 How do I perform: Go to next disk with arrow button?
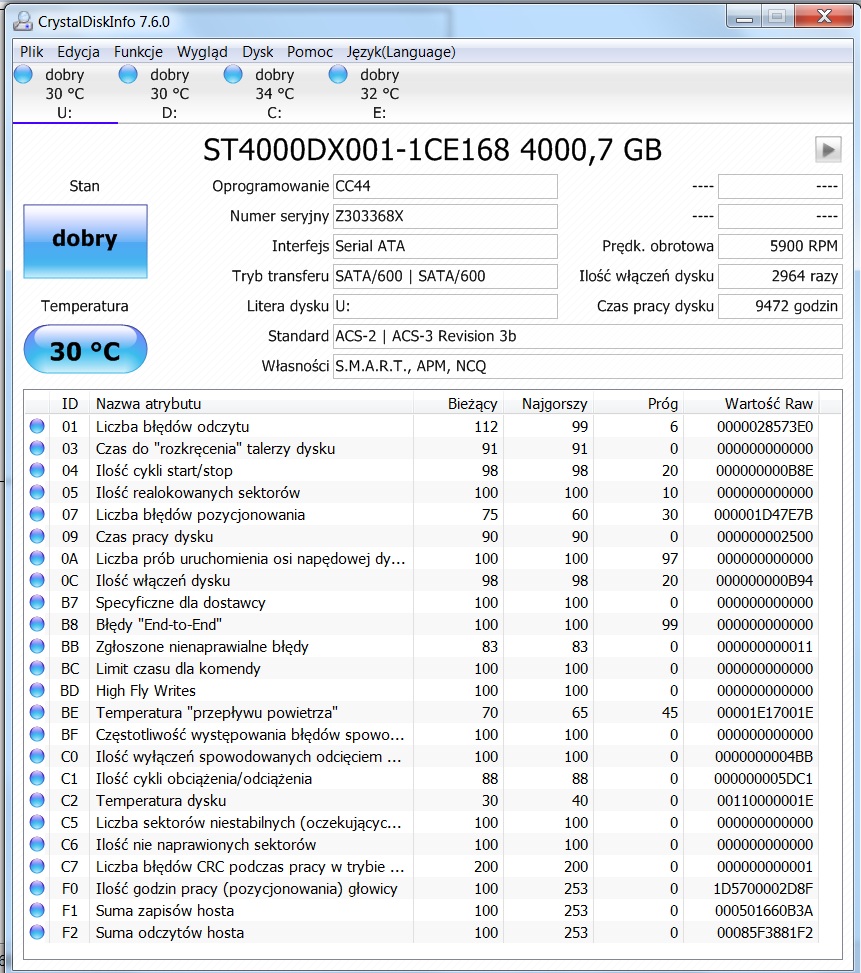tap(828, 150)
